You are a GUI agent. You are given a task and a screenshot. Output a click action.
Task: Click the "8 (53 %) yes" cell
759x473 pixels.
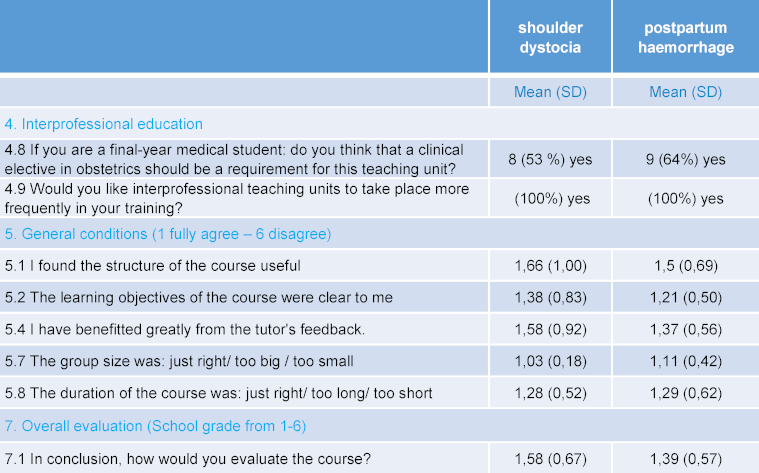(x=551, y=159)
